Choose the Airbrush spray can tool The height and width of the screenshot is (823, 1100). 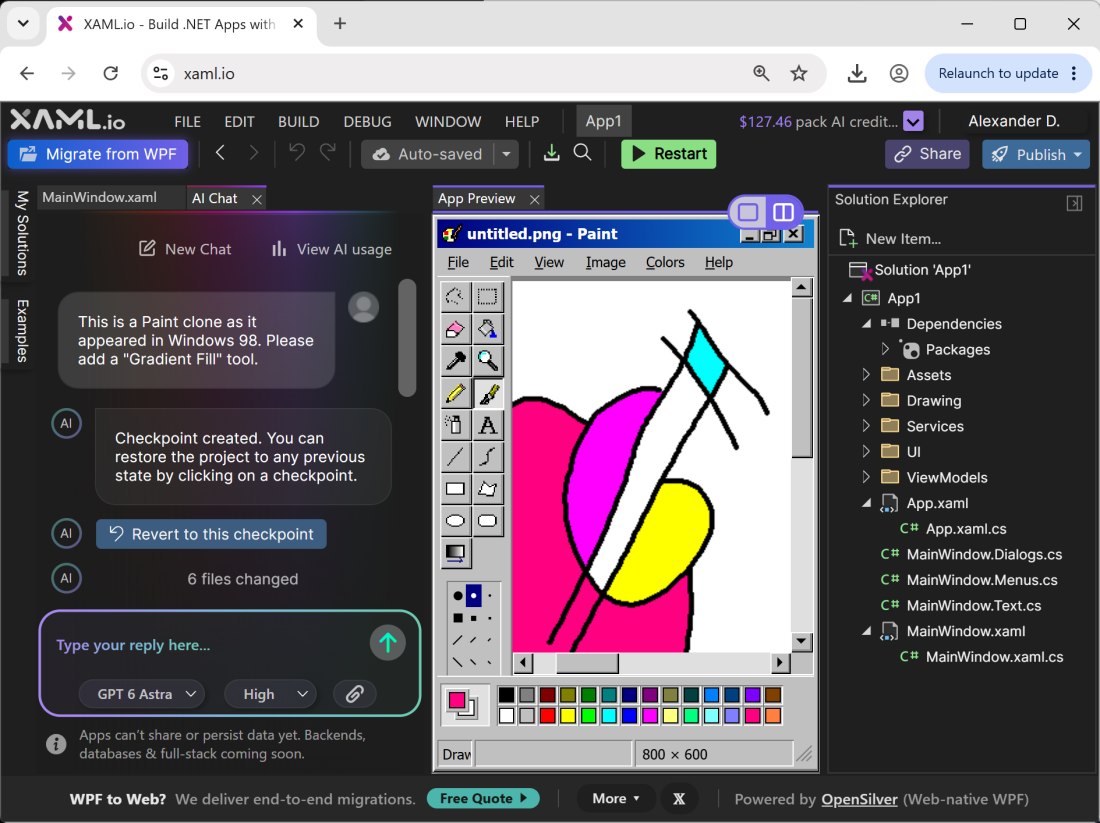click(x=455, y=425)
